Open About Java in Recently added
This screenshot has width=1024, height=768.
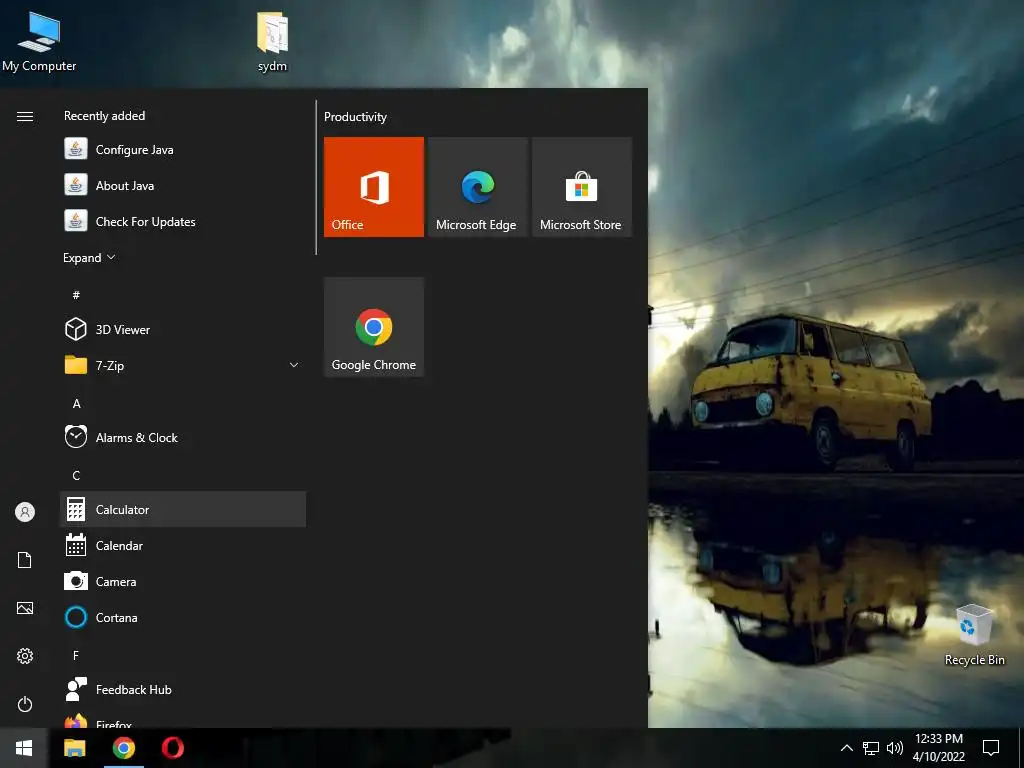[x=183, y=185]
